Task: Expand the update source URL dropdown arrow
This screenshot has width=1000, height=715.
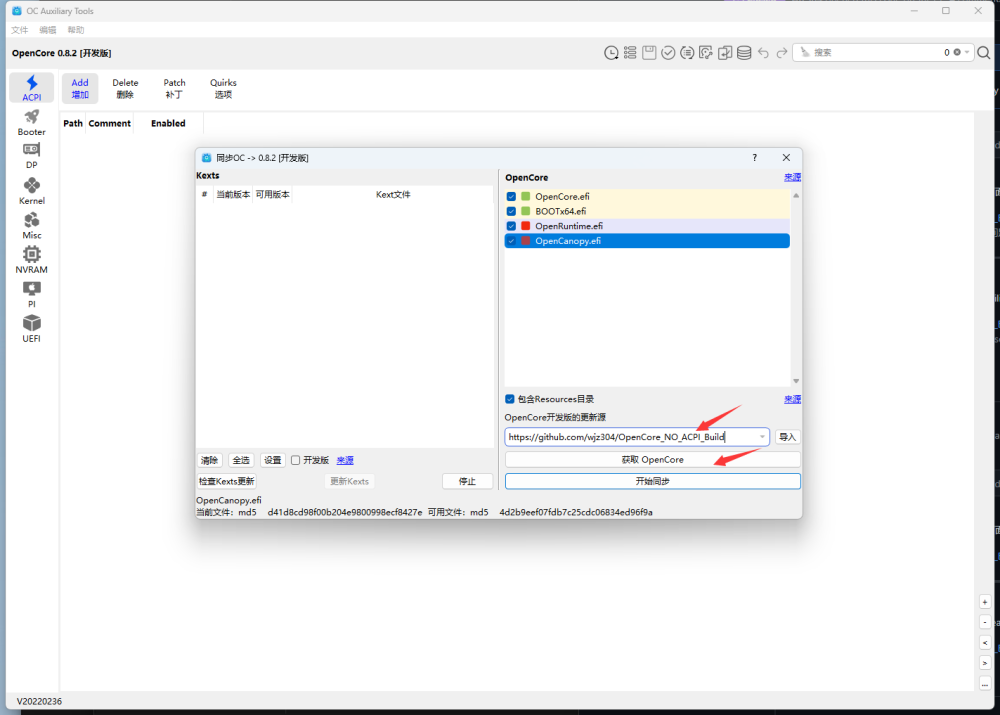Action: (x=762, y=437)
